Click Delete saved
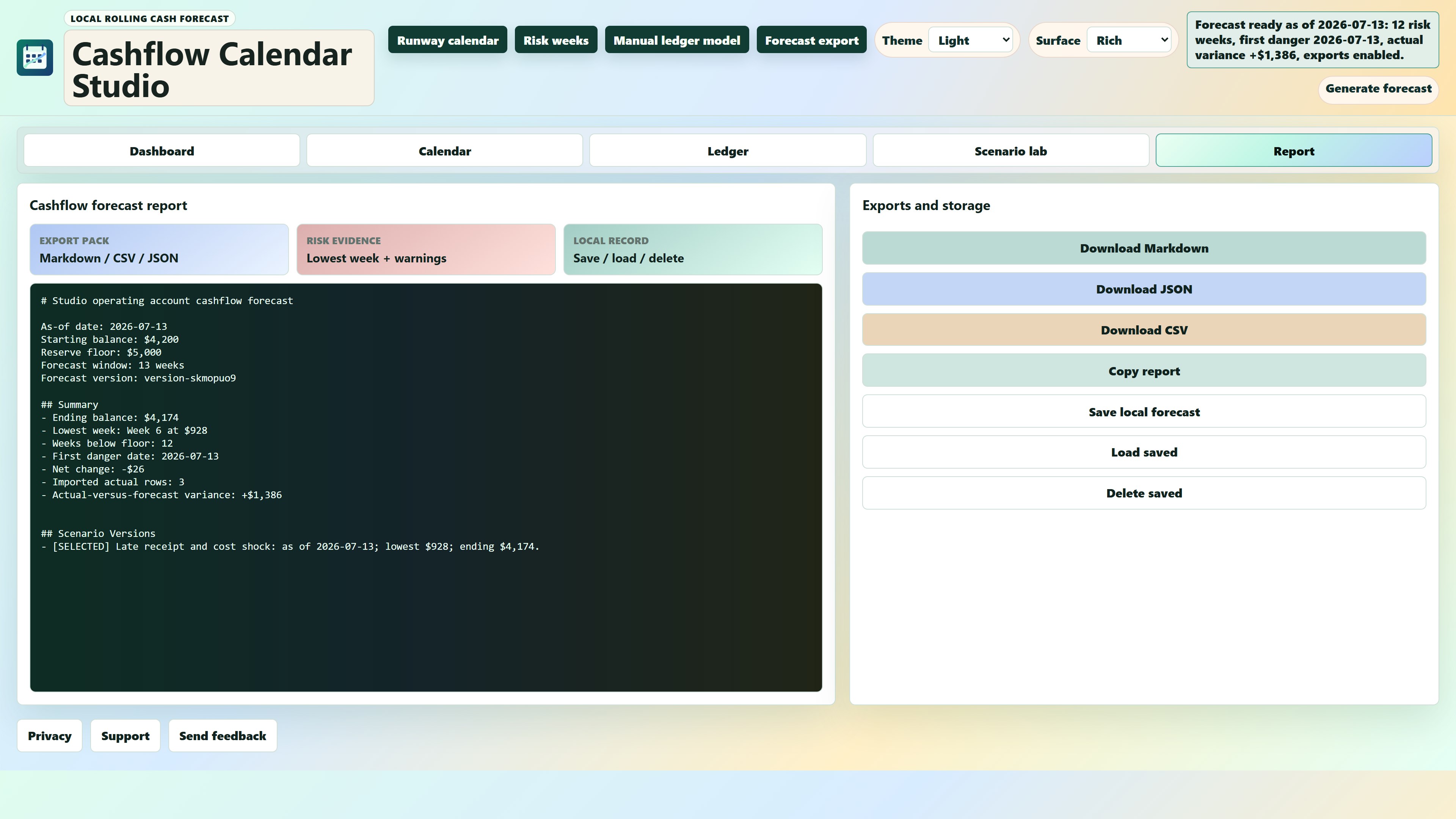1456x819 pixels. tap(1144, 493)
